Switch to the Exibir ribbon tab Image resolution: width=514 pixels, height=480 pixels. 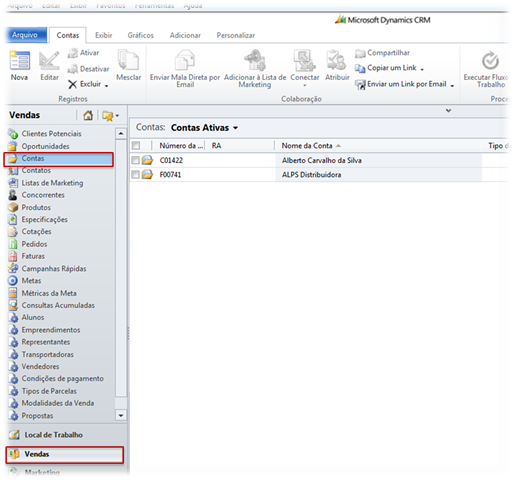[x=103, y=35]
